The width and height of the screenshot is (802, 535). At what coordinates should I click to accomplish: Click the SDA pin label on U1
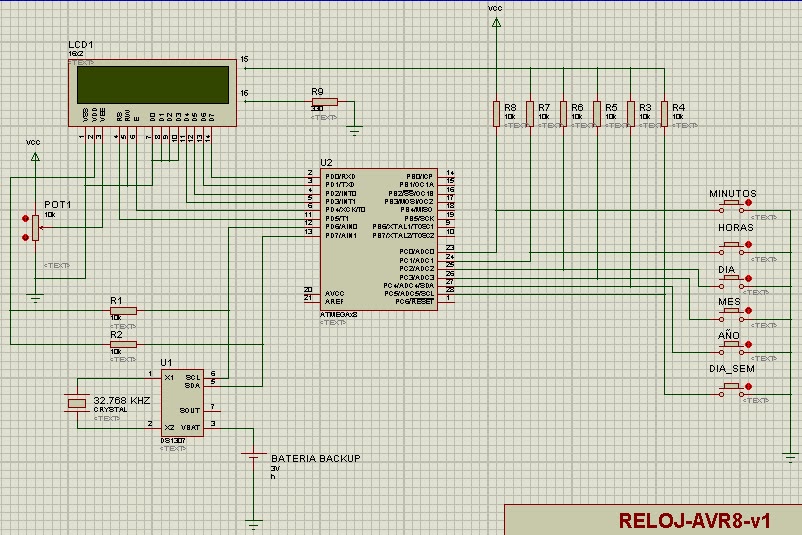point(192,386)
